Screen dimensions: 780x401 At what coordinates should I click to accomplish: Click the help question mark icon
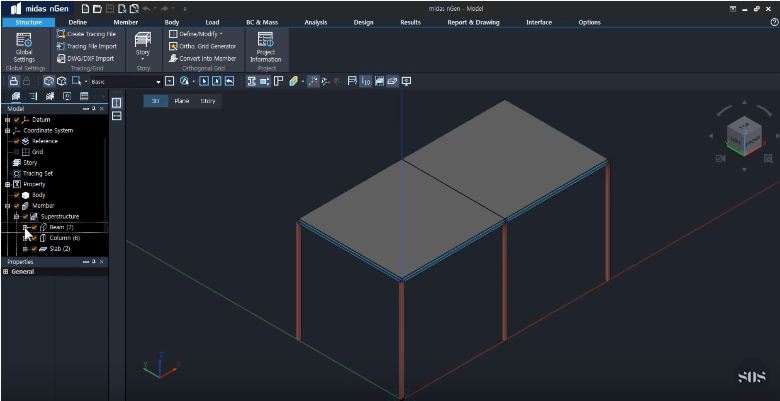tap(774, 22)
